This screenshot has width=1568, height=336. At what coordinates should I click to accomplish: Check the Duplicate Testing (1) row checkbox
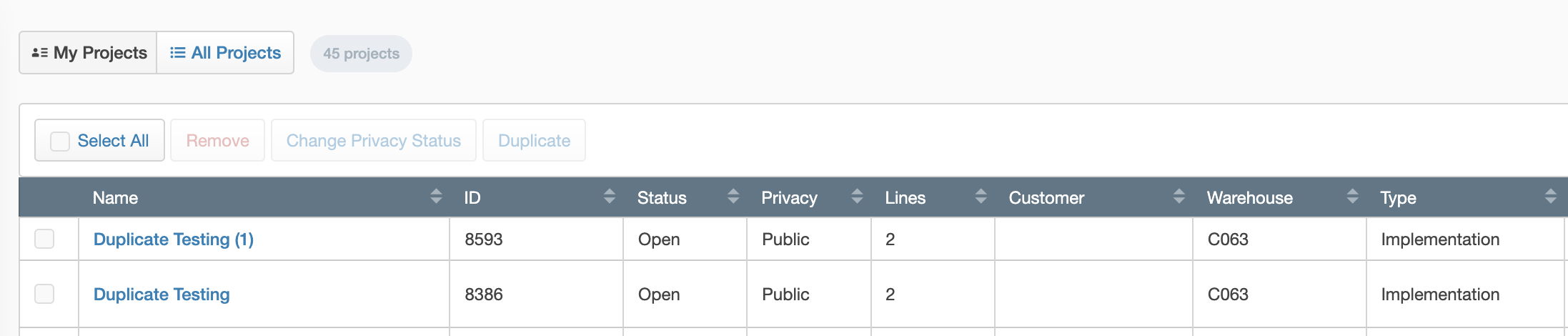(44, 239)
